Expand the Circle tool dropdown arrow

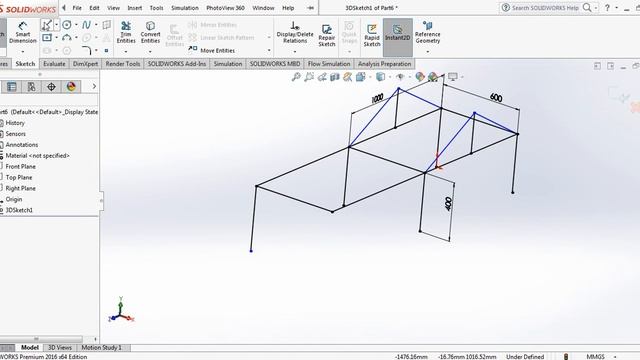(76, 25)
